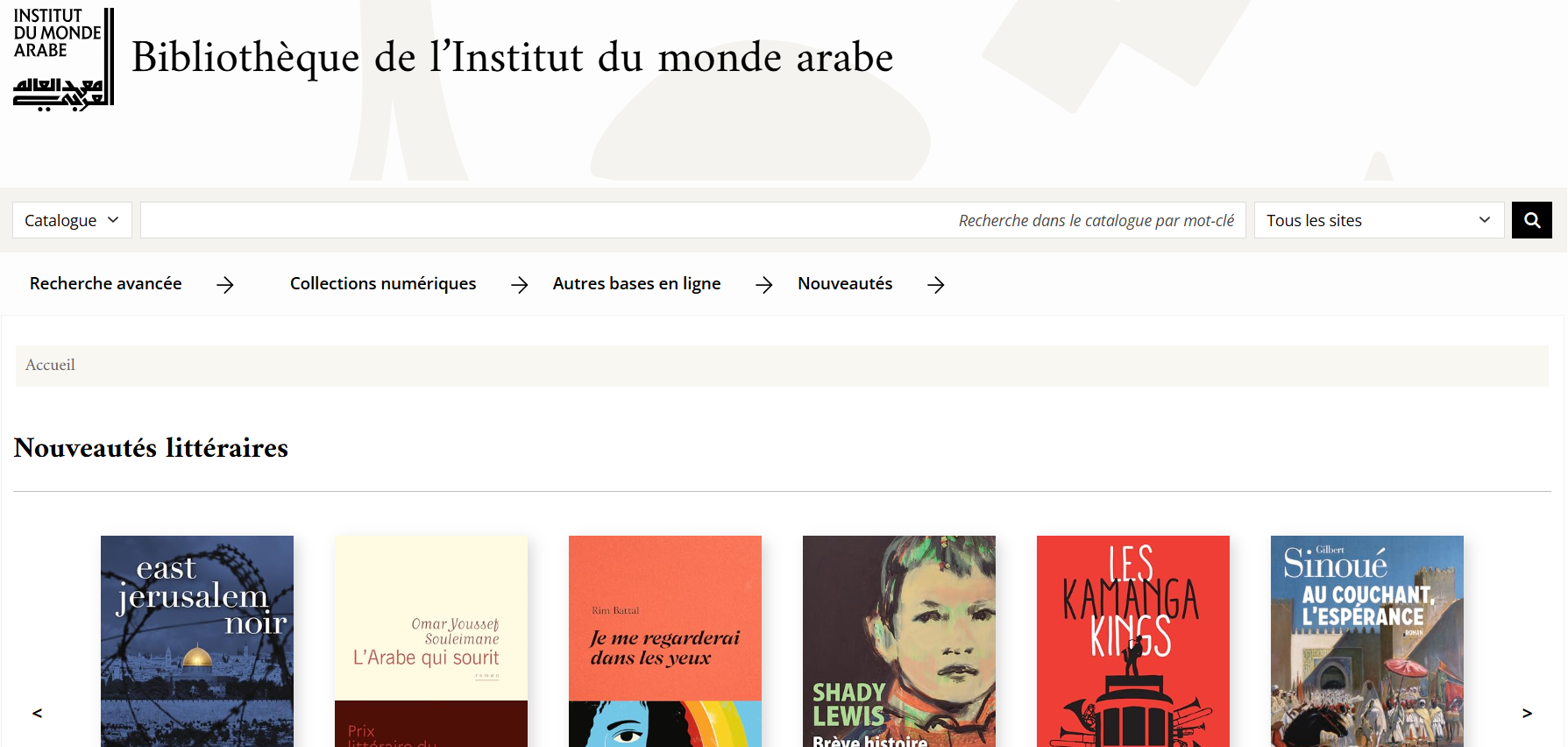The width and height of the screenshot is (1568, 747).
Task: Click the catalogue keyword search field
Action: click(692, 220)
